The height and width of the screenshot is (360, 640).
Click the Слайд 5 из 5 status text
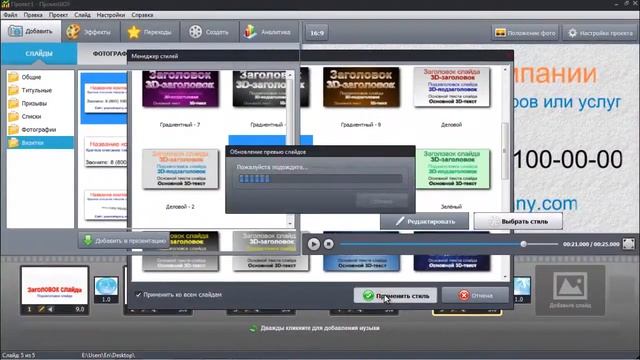18,355
